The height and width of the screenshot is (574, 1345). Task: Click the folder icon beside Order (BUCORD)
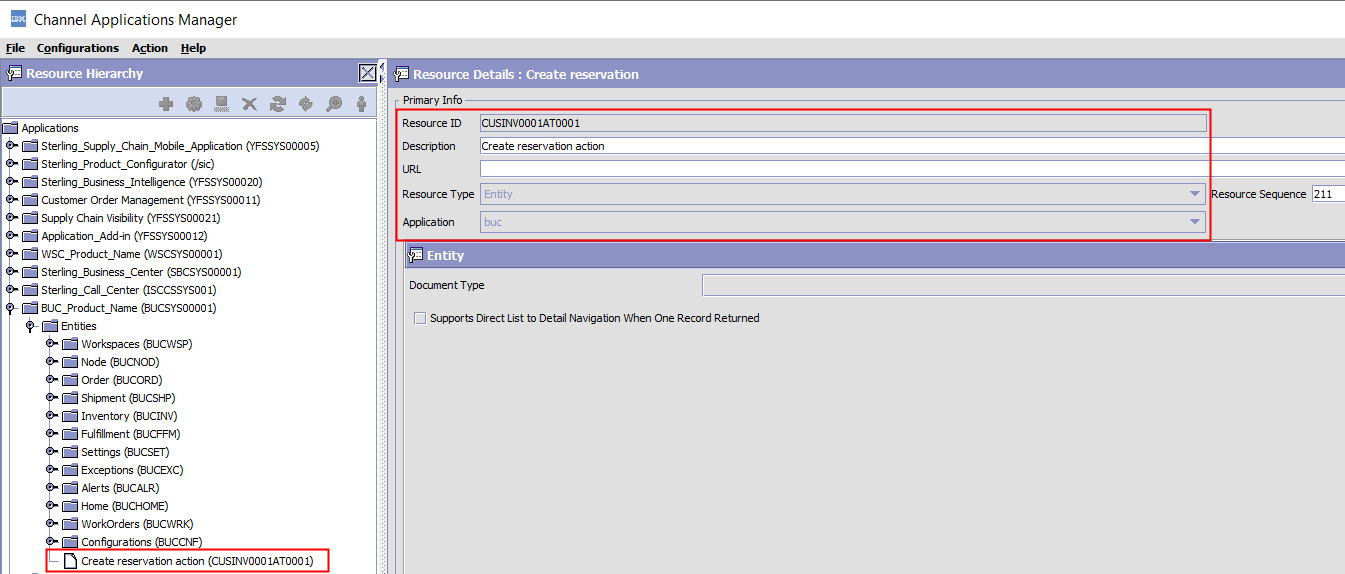pyautogui.click(x=70, y=380)
